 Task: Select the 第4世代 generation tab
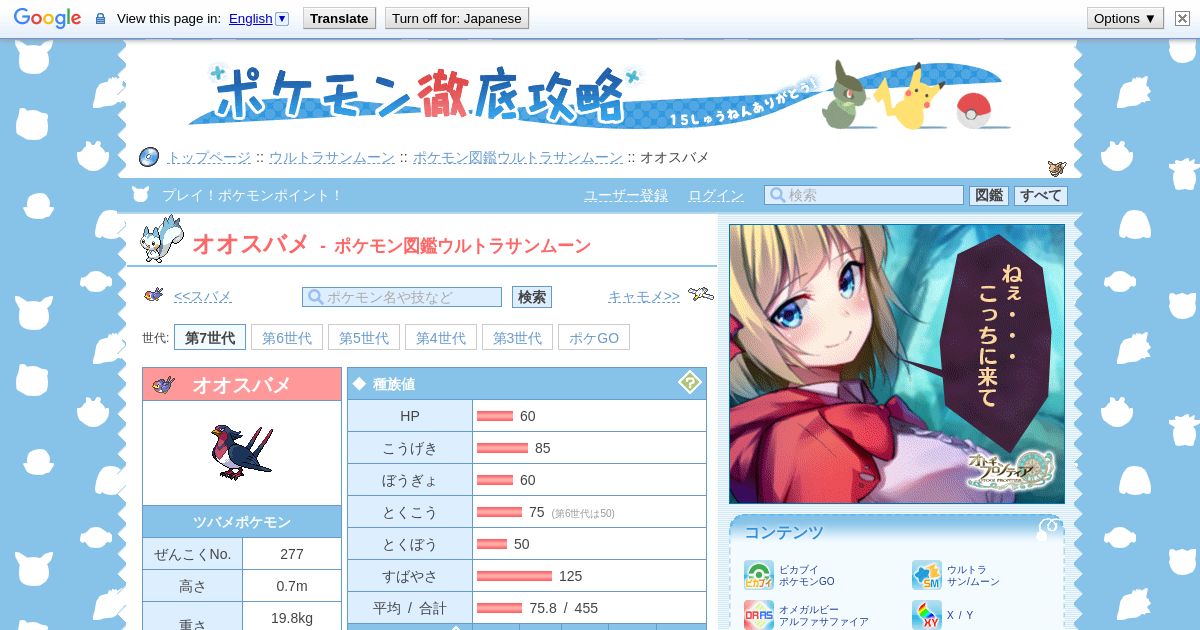coord(441,338)
